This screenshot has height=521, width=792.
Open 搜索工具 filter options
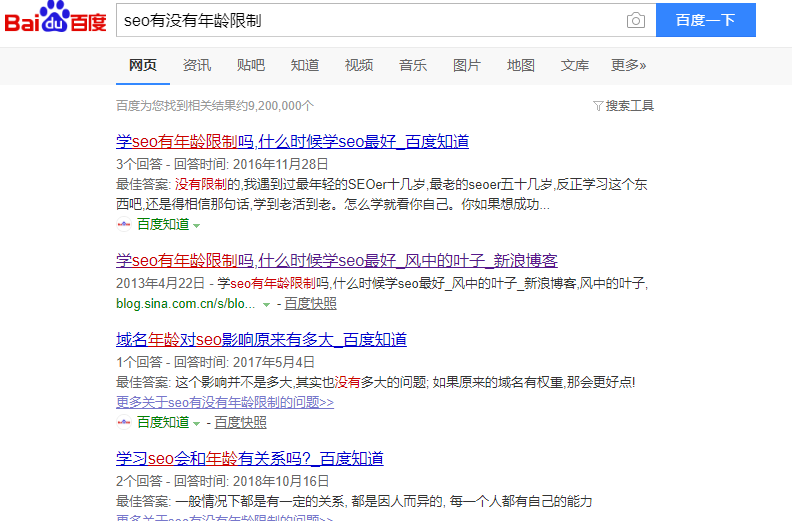(x=624, y=106)
